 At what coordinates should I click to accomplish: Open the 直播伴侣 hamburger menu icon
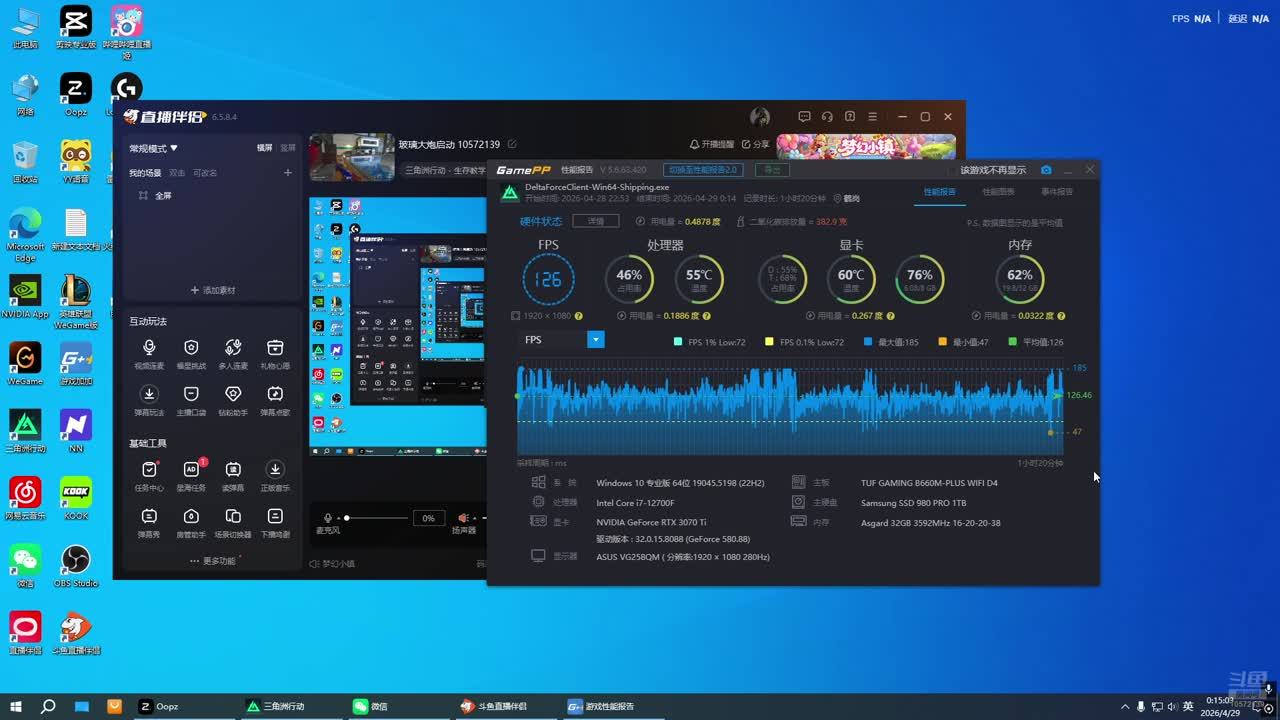pos(873,117)
